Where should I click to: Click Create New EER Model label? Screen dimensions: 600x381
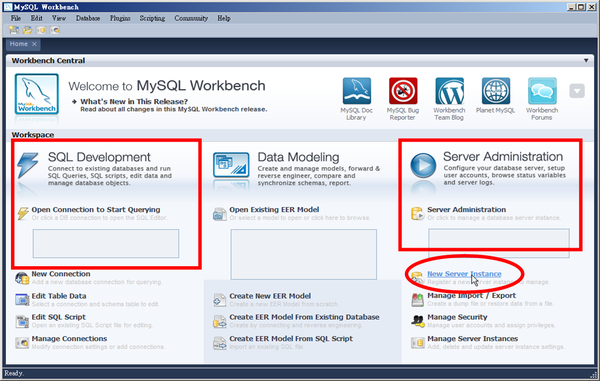(270, 296)
